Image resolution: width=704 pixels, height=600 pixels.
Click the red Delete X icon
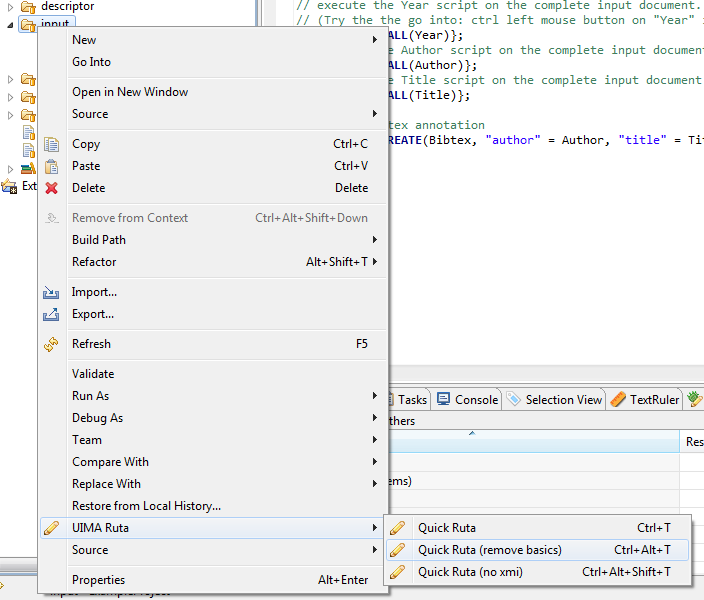coord(51,188)
